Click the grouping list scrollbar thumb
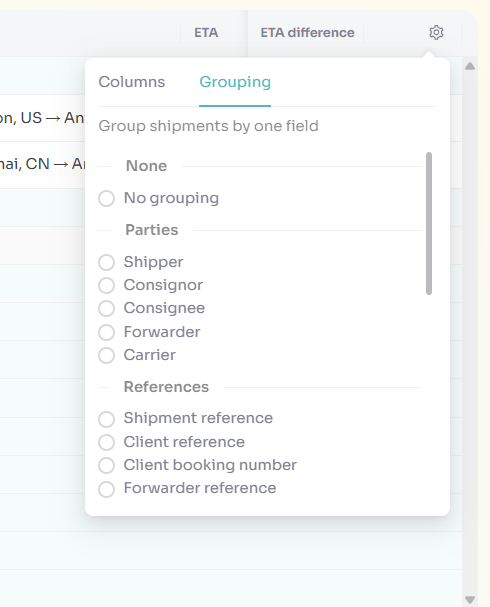The image size is (490, 607). [x=429, y=223]
